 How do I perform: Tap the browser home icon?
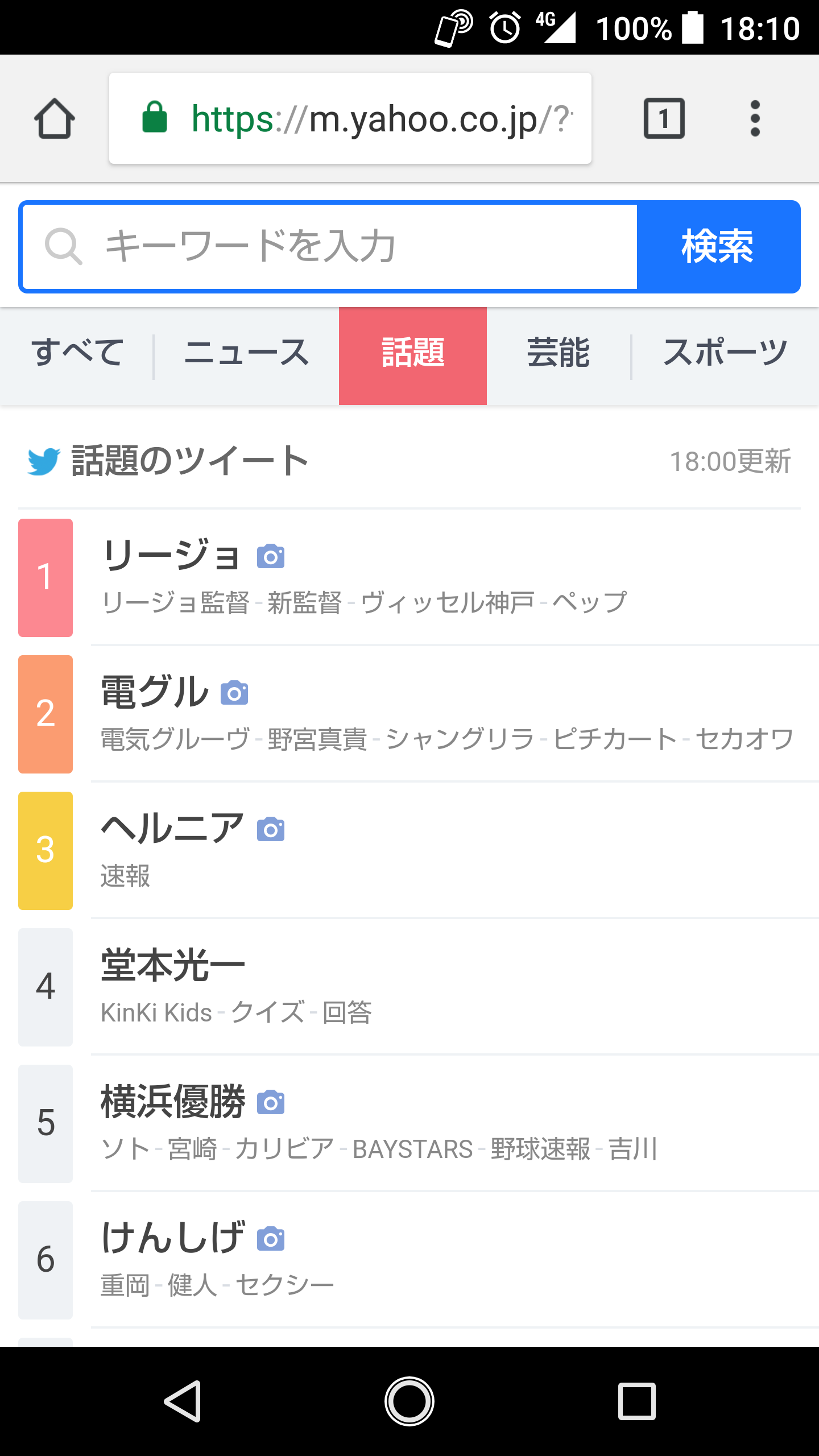tap(55, 118)
